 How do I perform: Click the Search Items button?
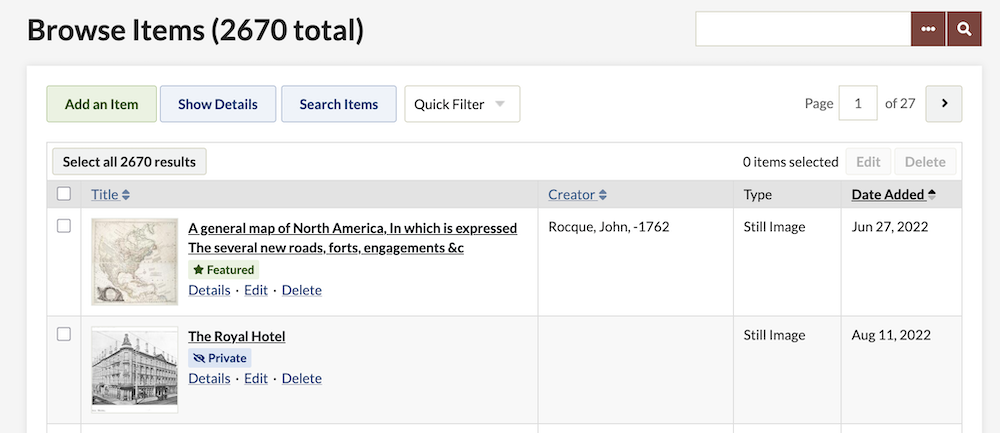click(x=339, y=104)
